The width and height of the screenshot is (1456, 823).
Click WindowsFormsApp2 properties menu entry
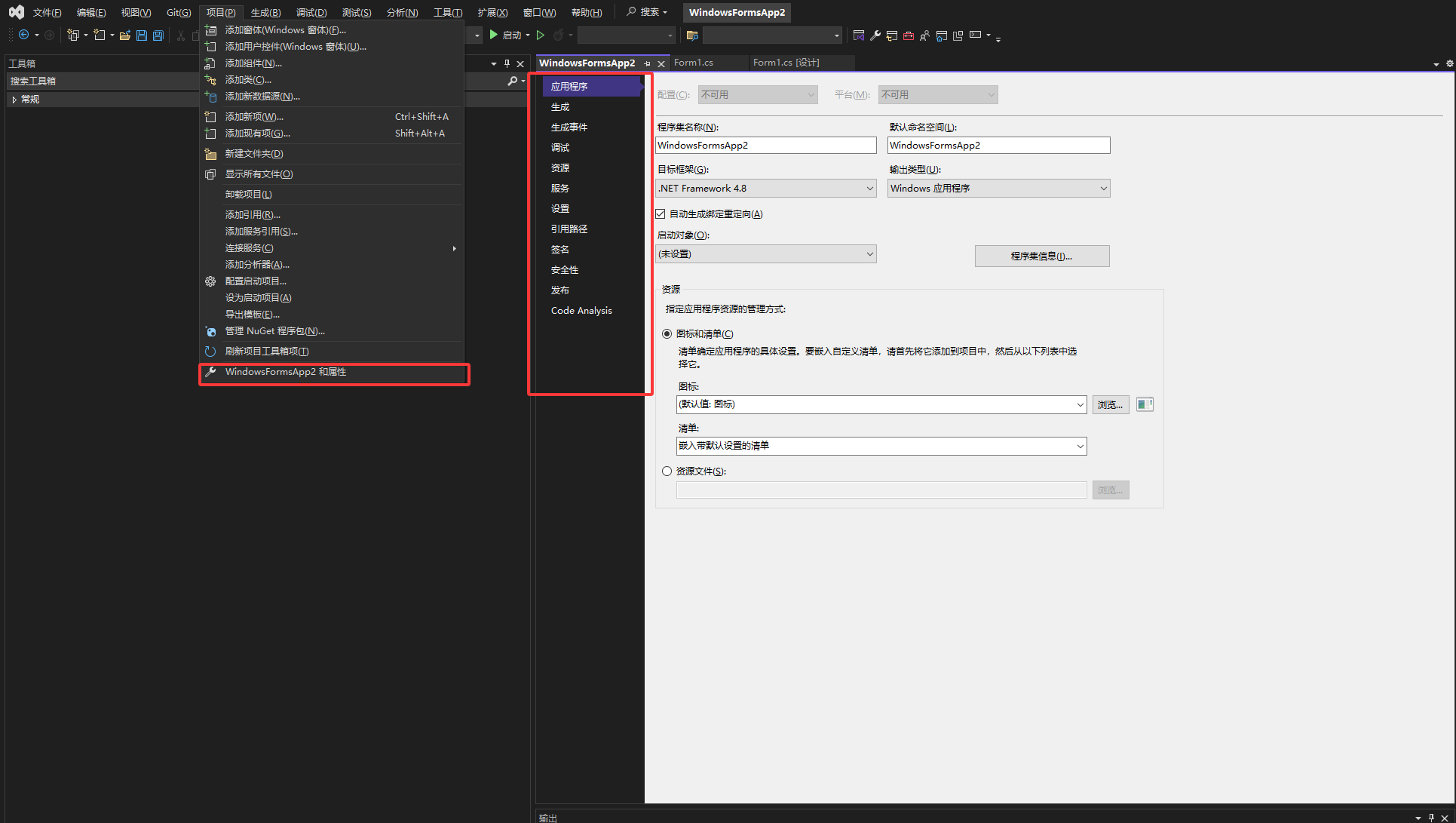tap(286, 372)
